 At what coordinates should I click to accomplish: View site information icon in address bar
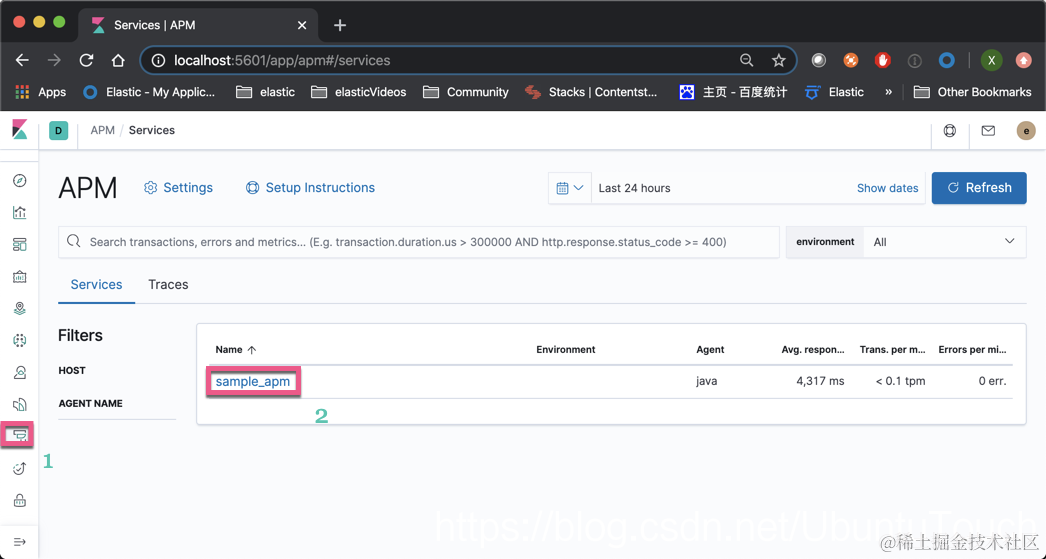(158, 61)
